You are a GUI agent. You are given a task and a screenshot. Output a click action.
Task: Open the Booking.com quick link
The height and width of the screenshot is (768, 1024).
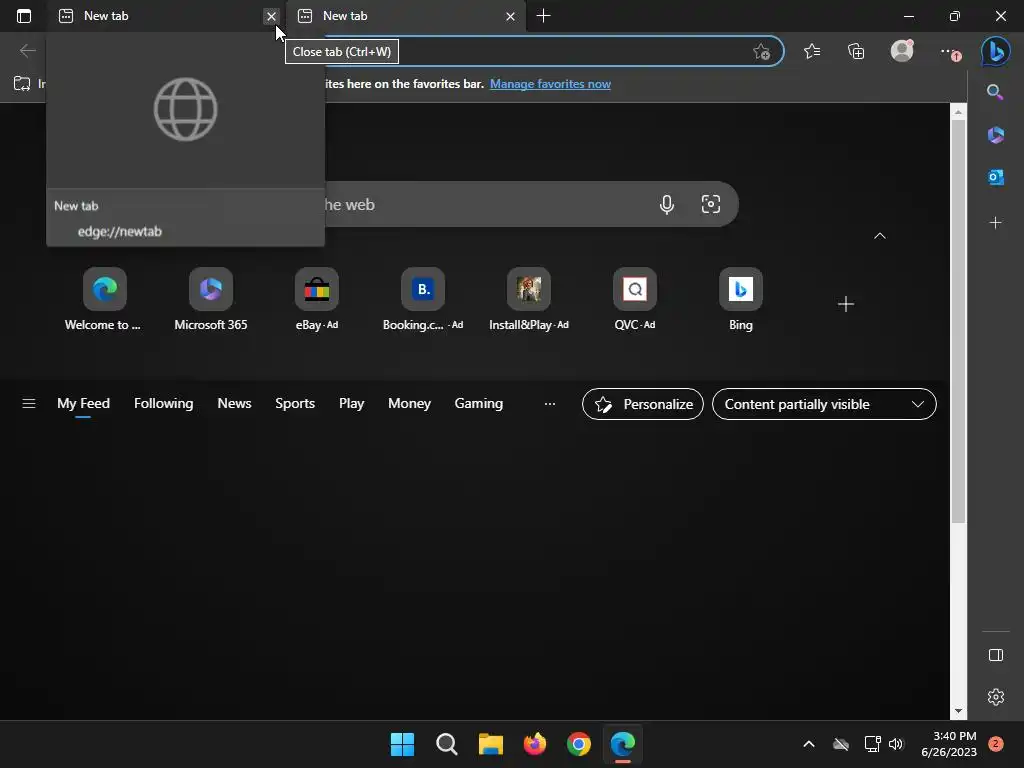[423, 299]
